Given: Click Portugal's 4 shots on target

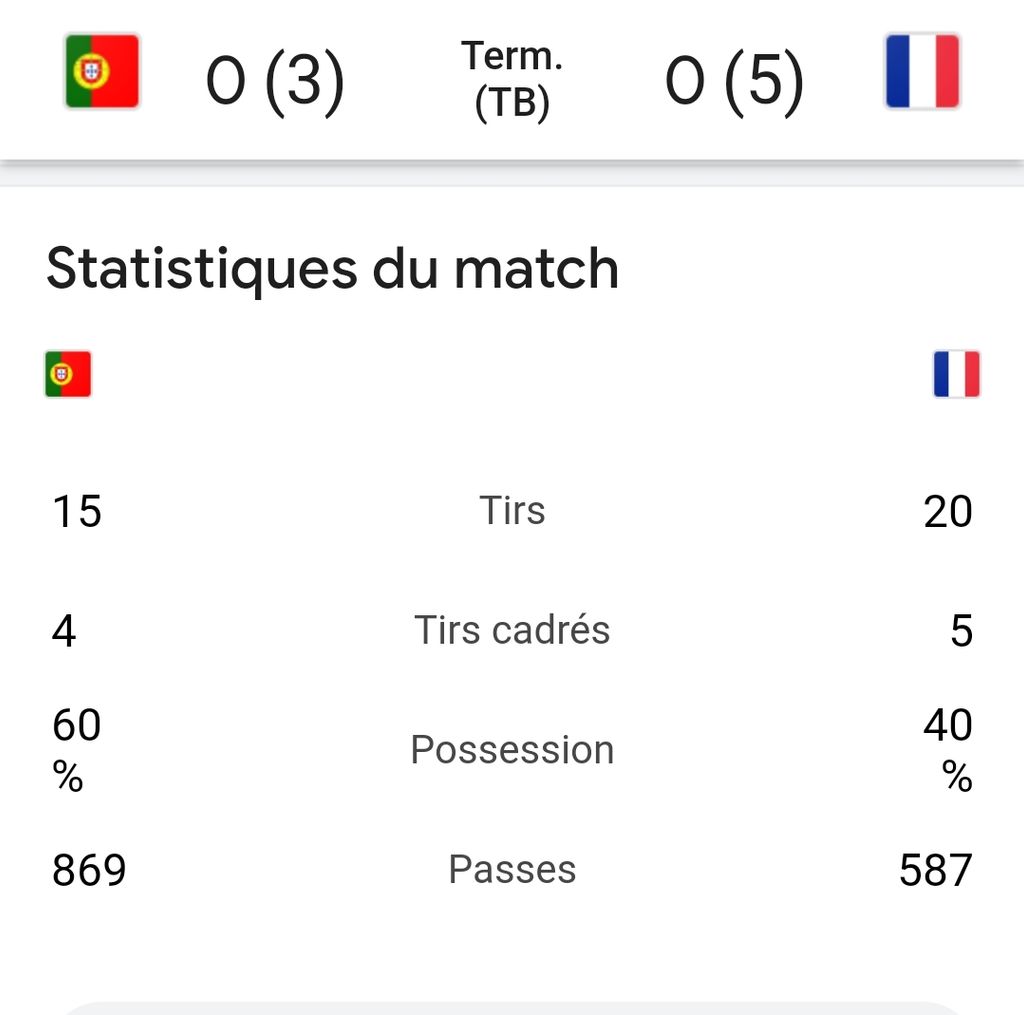Looking at the screenshot, I should (x=64, y=631).
